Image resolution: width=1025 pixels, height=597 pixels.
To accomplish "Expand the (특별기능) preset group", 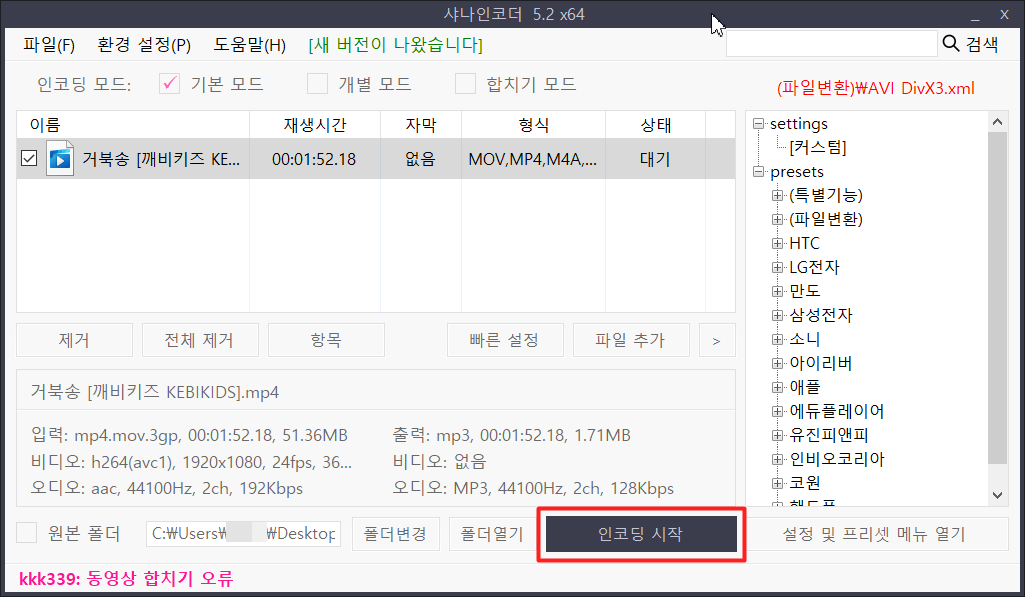I will tap(777, 195).
